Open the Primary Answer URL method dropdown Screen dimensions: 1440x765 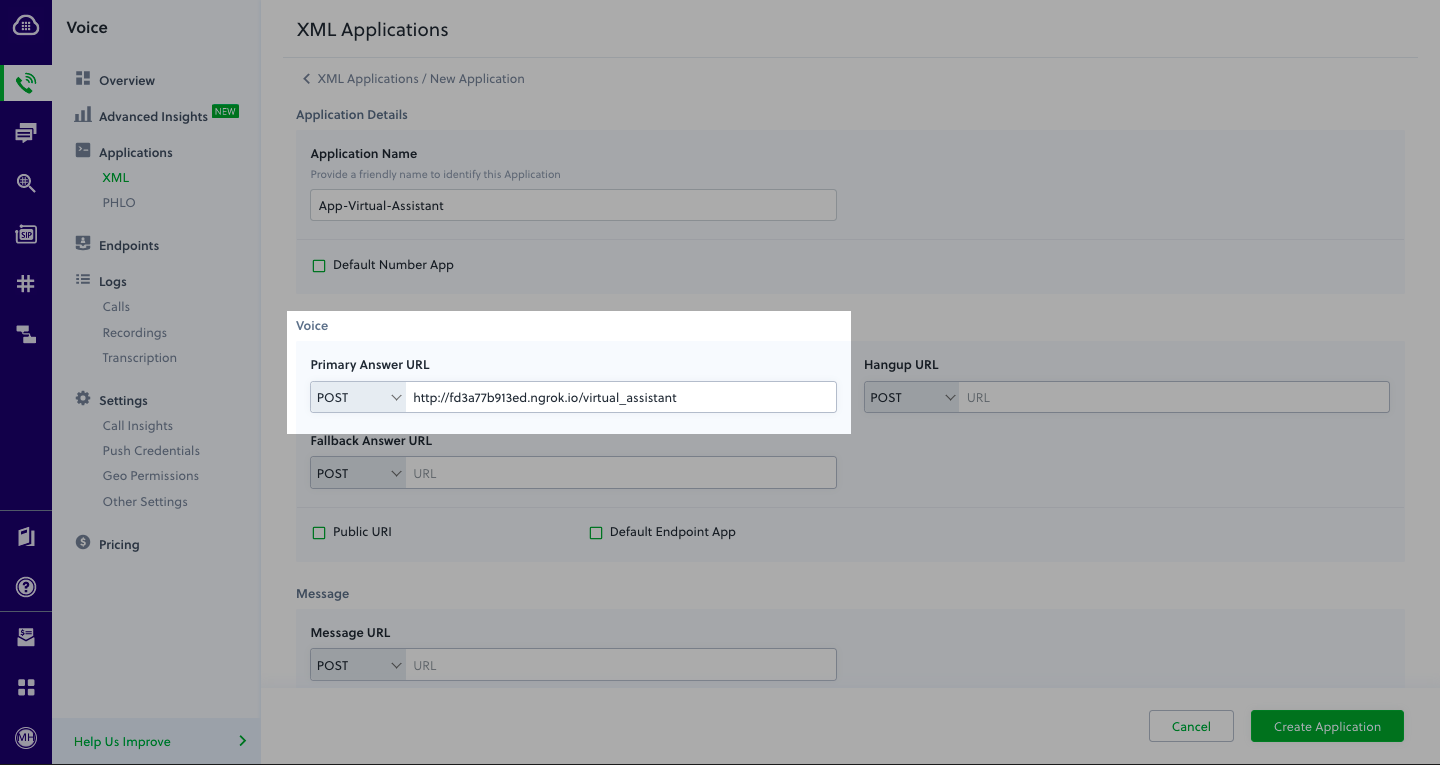click(357, 397)
